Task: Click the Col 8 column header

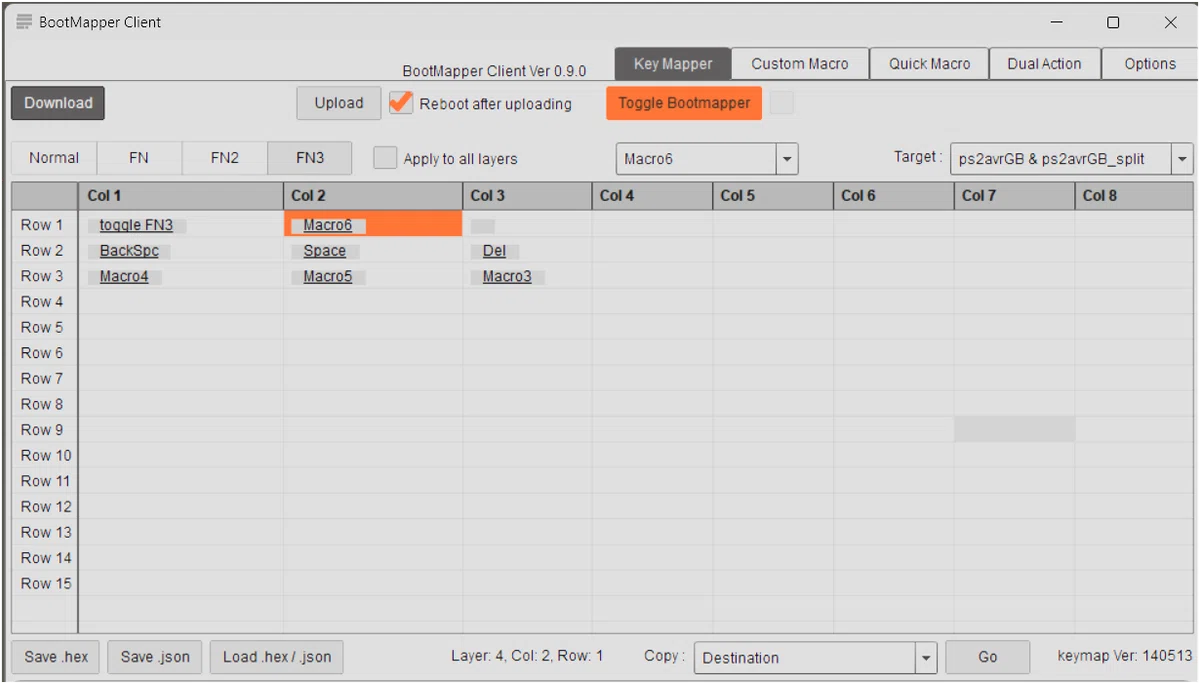Action: 1135,196
